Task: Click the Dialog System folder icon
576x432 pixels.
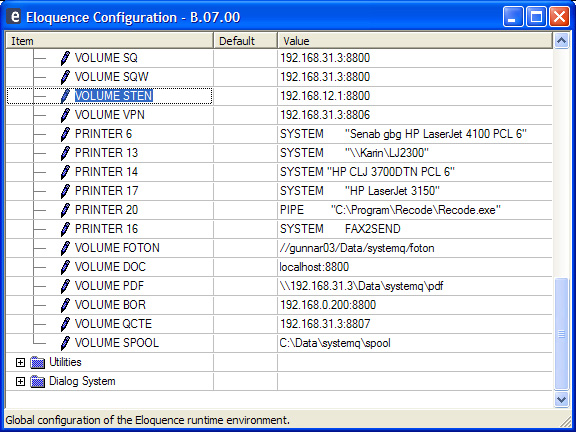Action: coord(37,382)
